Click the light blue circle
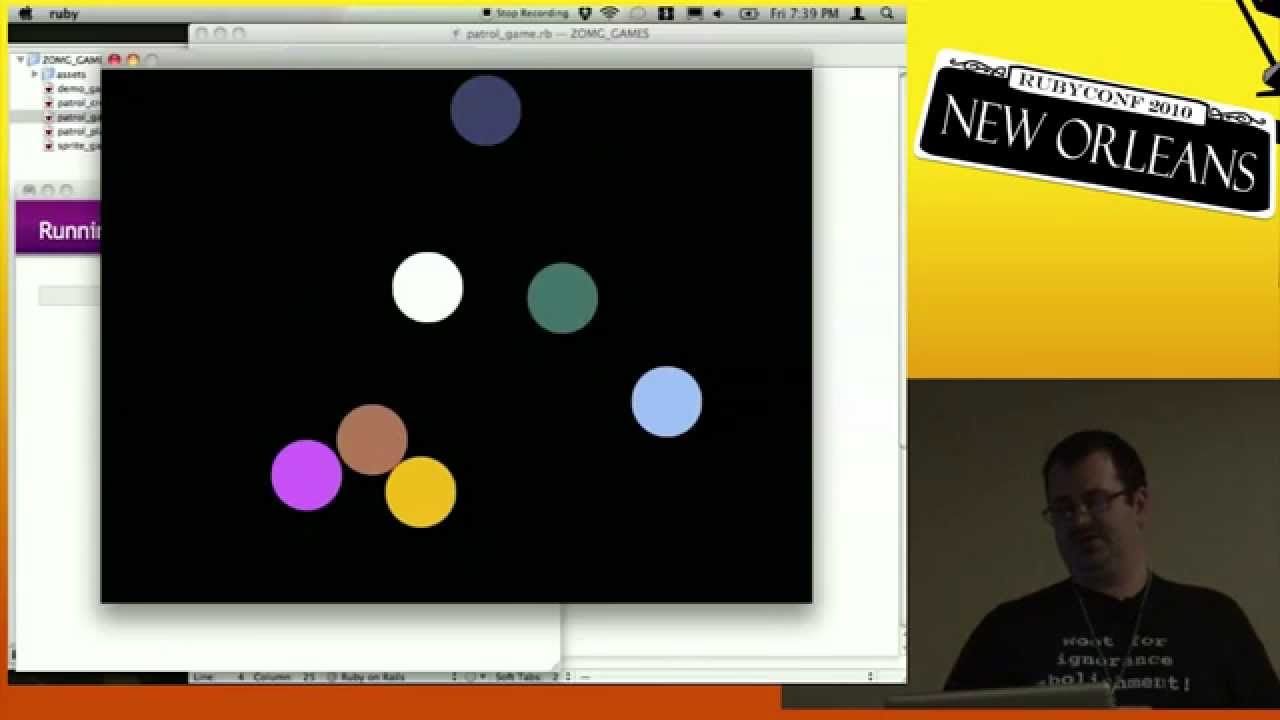 coord(667,402)
